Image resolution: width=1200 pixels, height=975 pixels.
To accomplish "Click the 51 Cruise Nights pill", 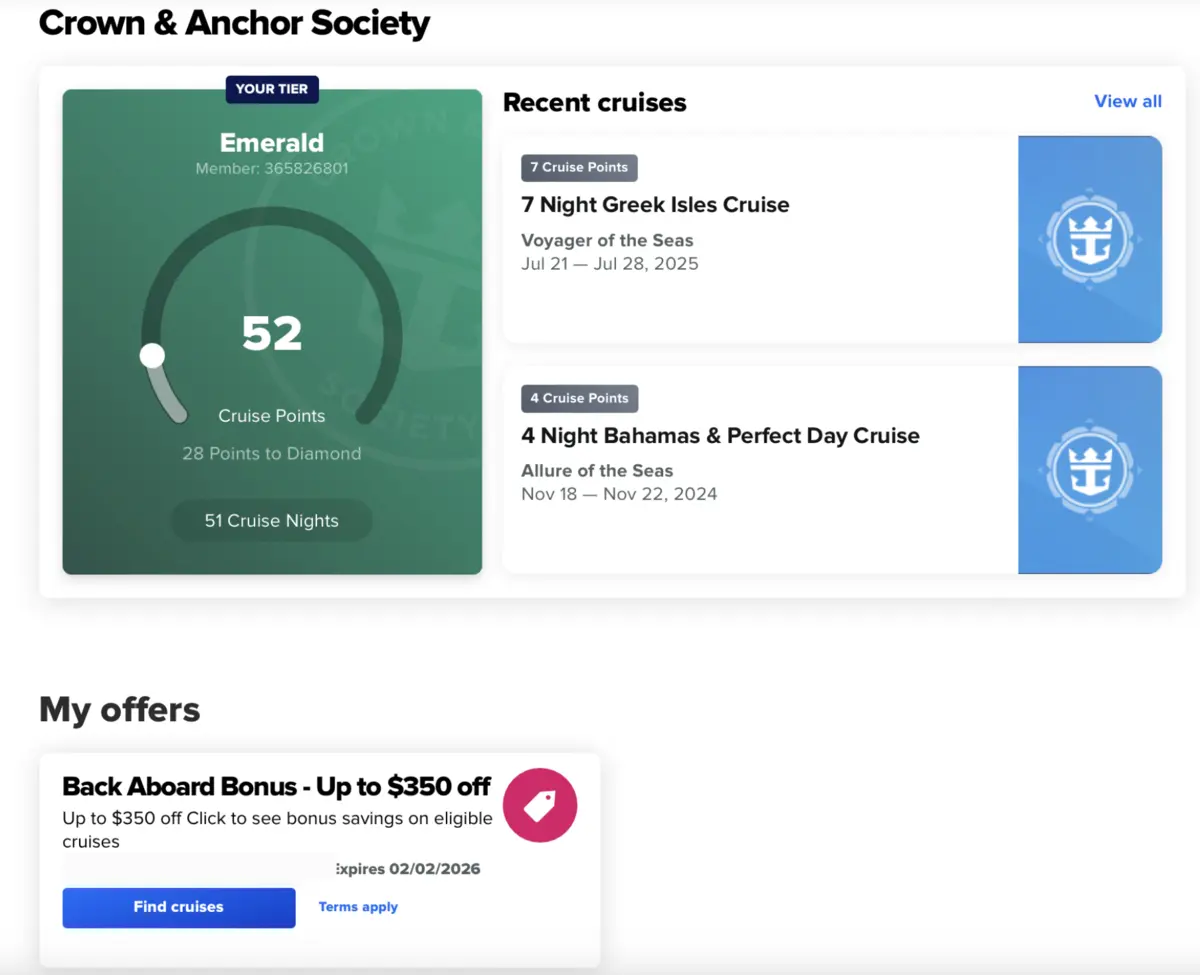I will coord(272,521).
